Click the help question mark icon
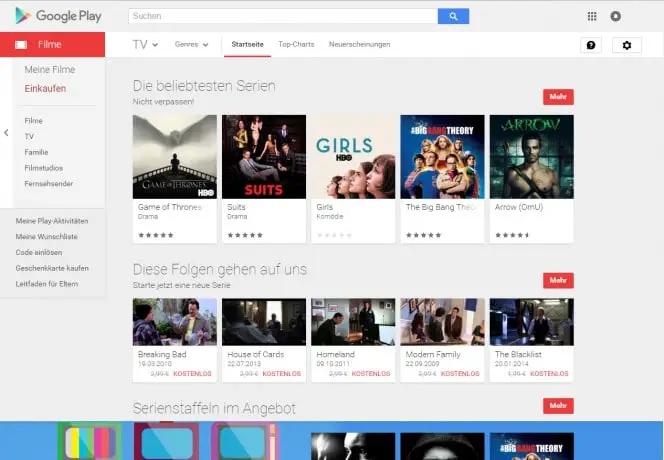 (x=591, y=45)
